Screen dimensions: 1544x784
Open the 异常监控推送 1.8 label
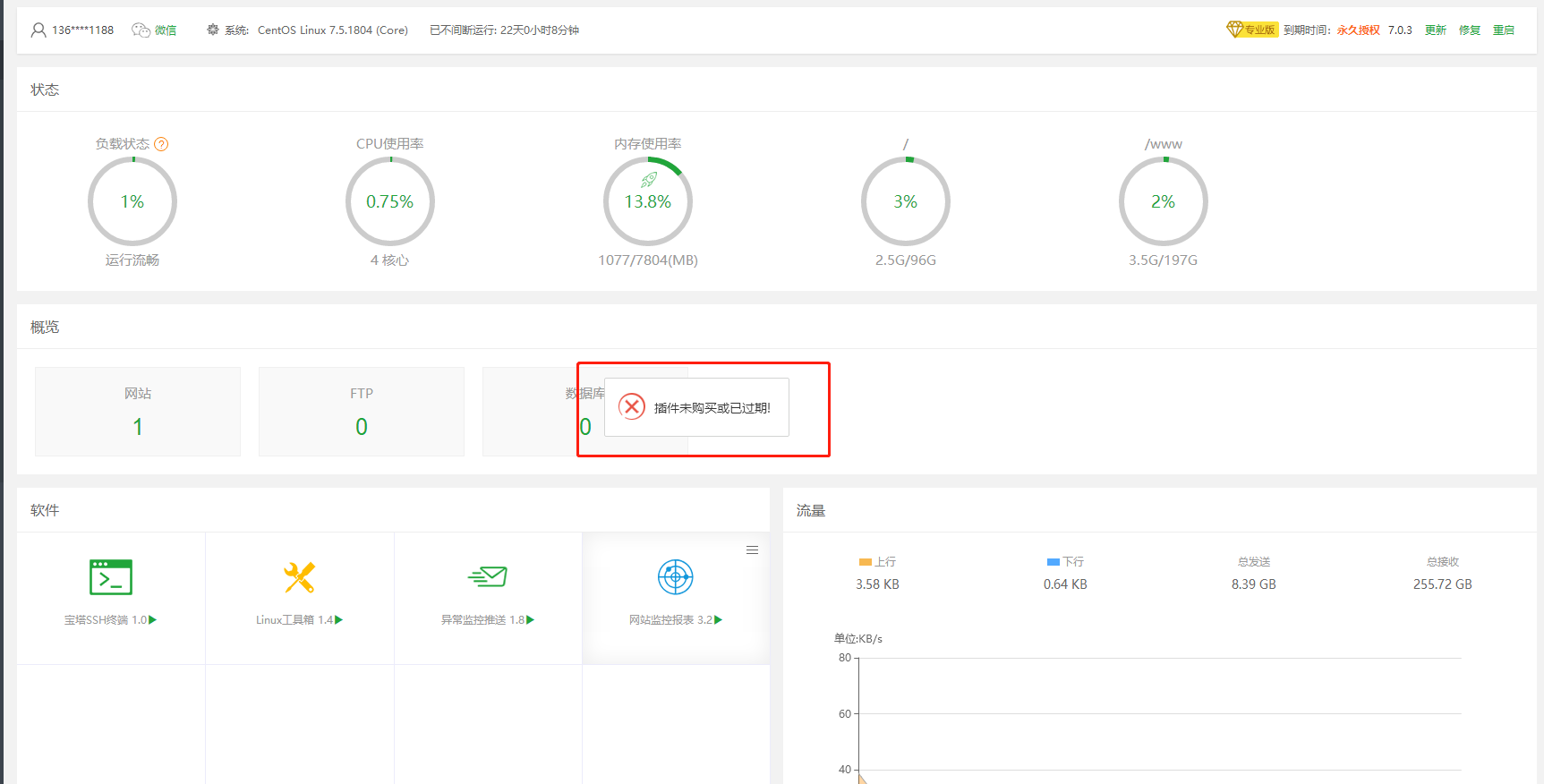[x=483, y=619]
